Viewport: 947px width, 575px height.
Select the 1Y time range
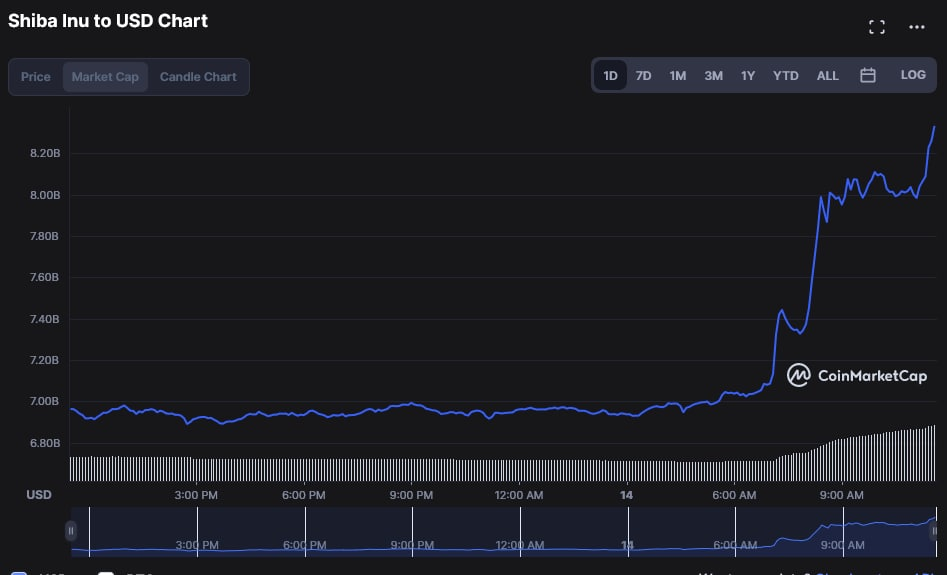click(x=748, y=75)
